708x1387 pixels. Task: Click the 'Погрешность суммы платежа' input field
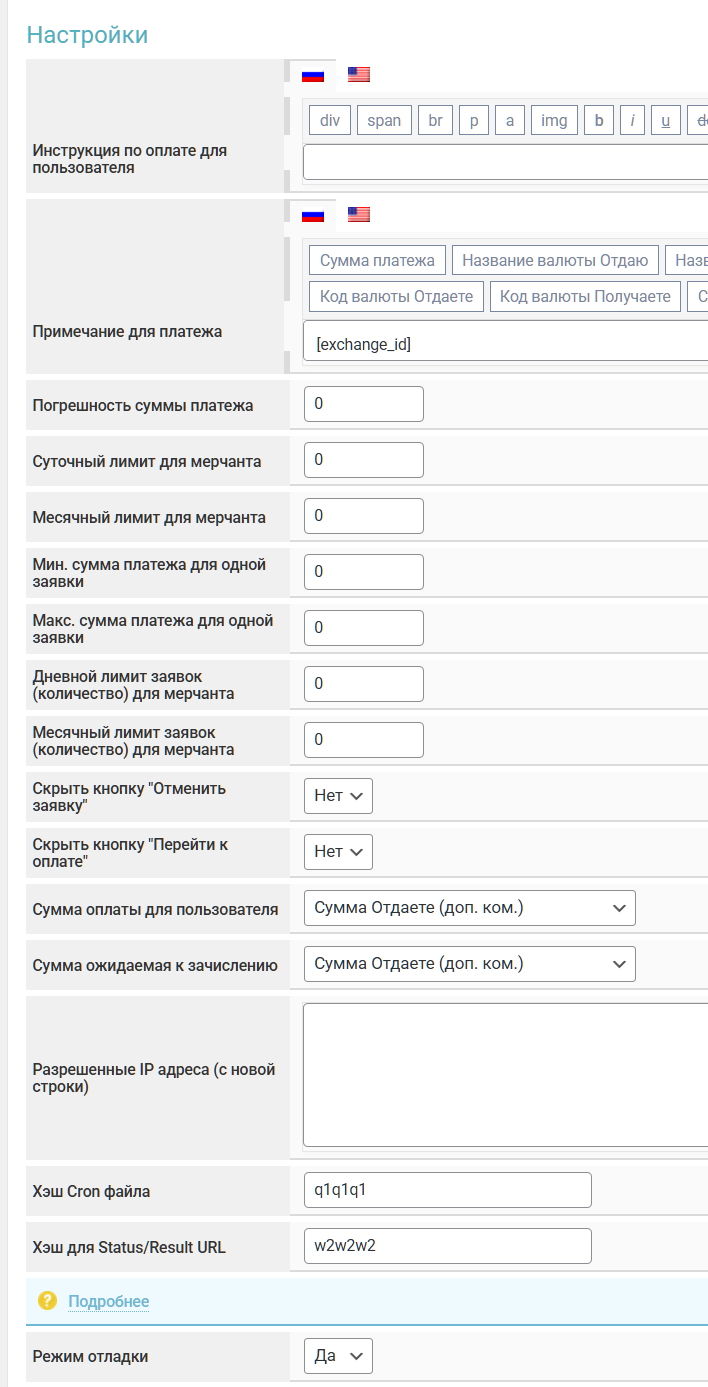coord(363,404)
